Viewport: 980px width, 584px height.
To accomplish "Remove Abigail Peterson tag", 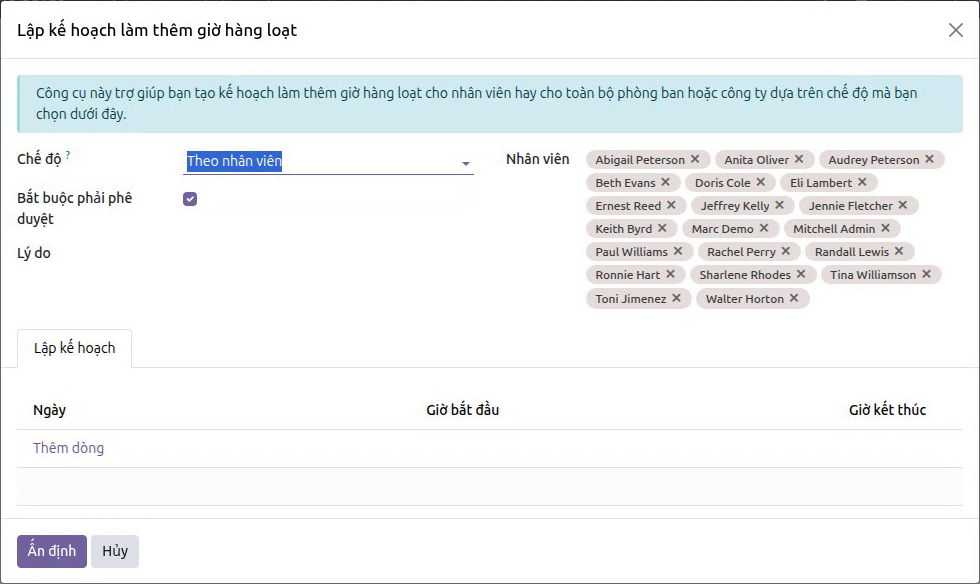I will pos(695,159).
